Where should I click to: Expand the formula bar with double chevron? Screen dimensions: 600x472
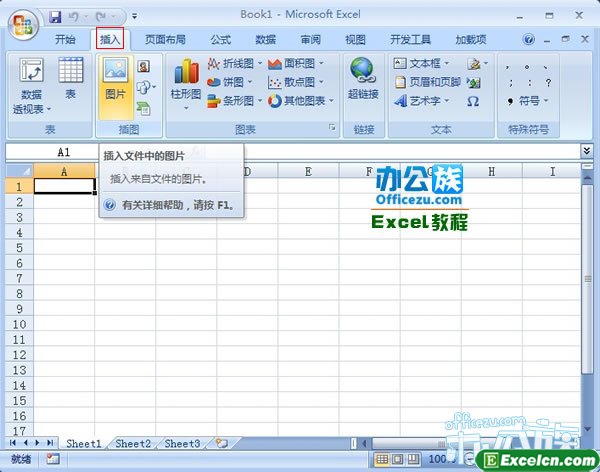click(x=586, y=151)
